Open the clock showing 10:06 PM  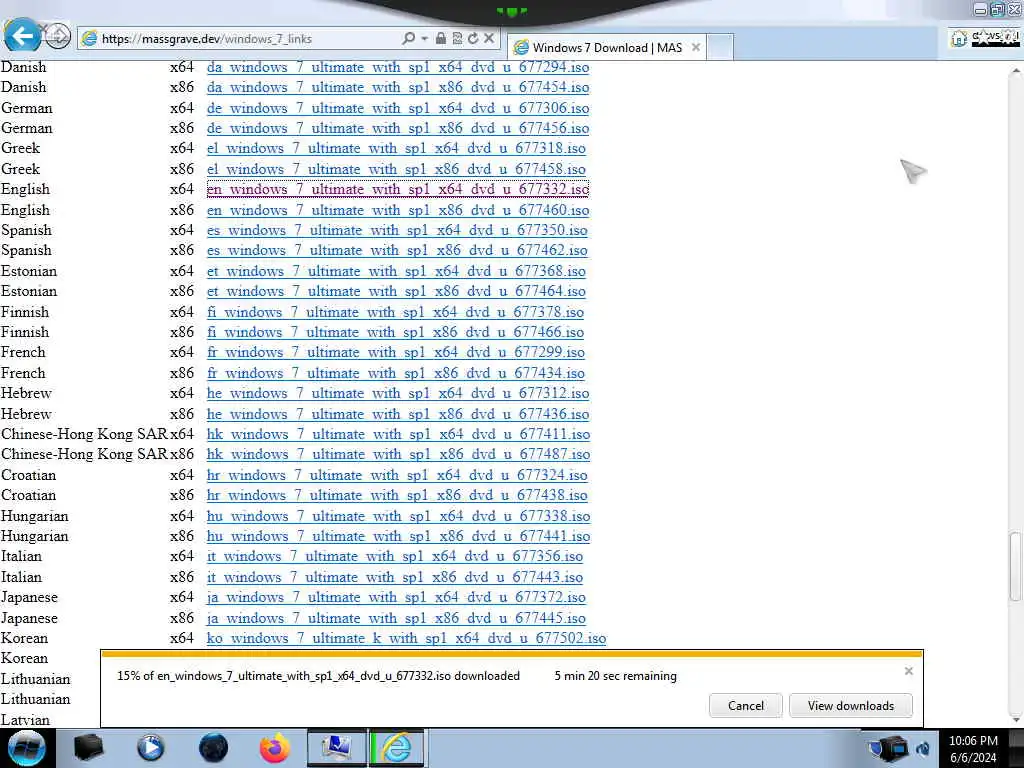click(973, 749)
